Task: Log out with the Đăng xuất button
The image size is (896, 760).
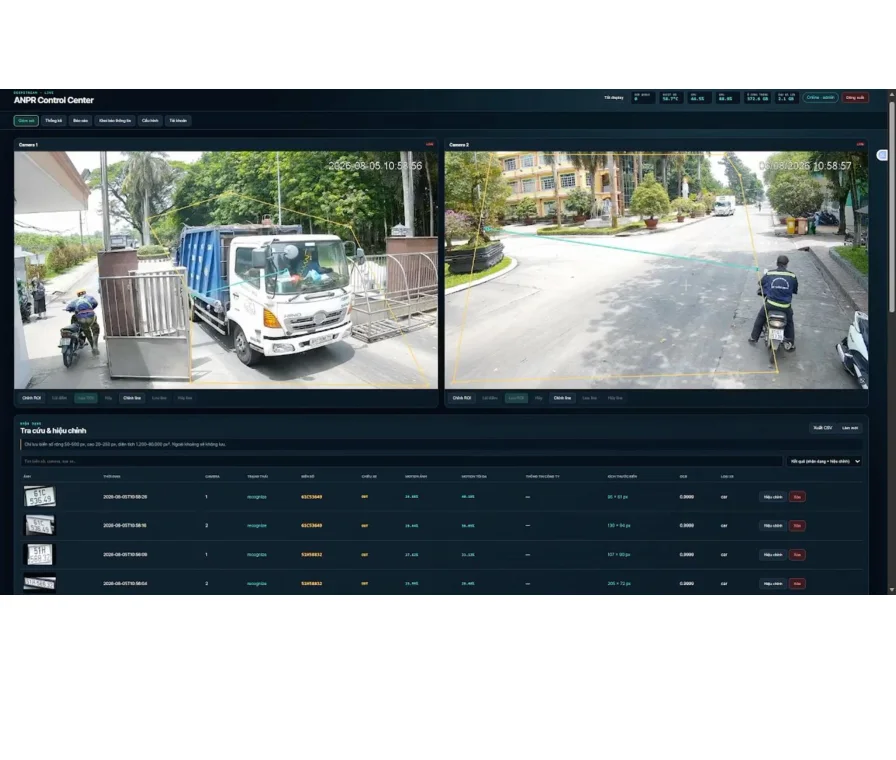Action: point(855,98)
